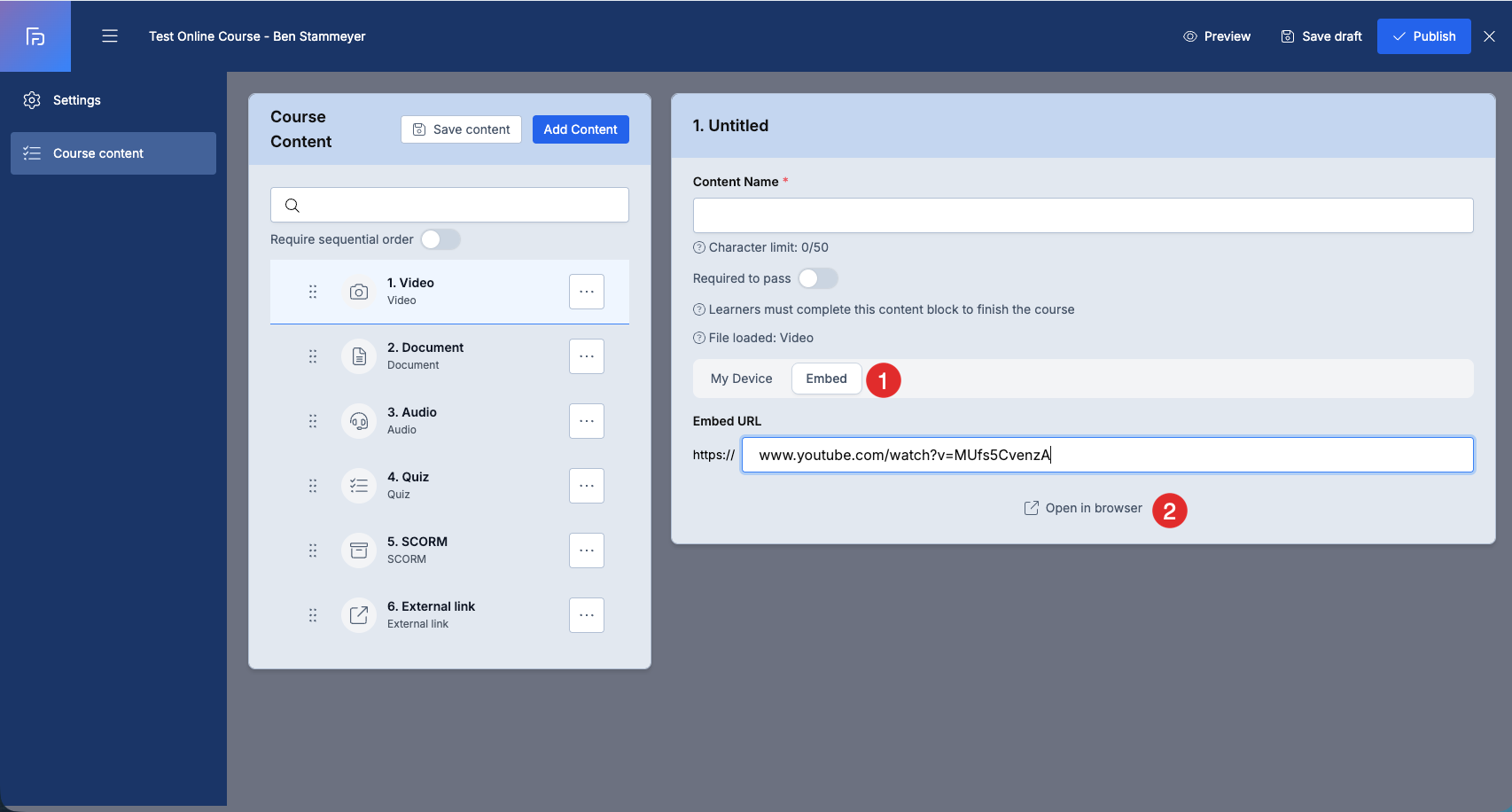Image resolution: width=1512 pixels, height=812 pixels.
Task: Click the 1. Untitled panel heading
Action: 730,126
